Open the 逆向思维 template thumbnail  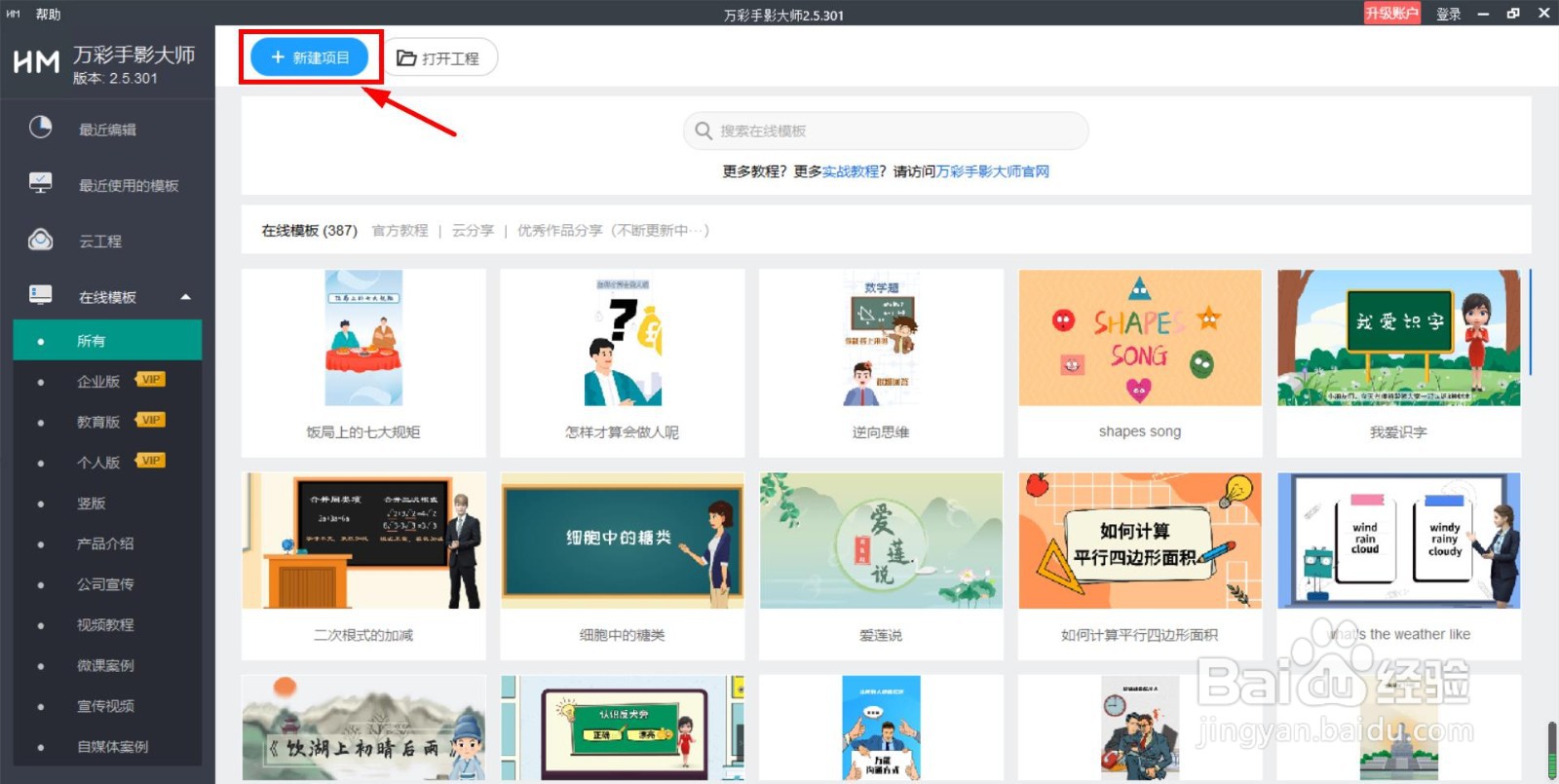(881, 338)
